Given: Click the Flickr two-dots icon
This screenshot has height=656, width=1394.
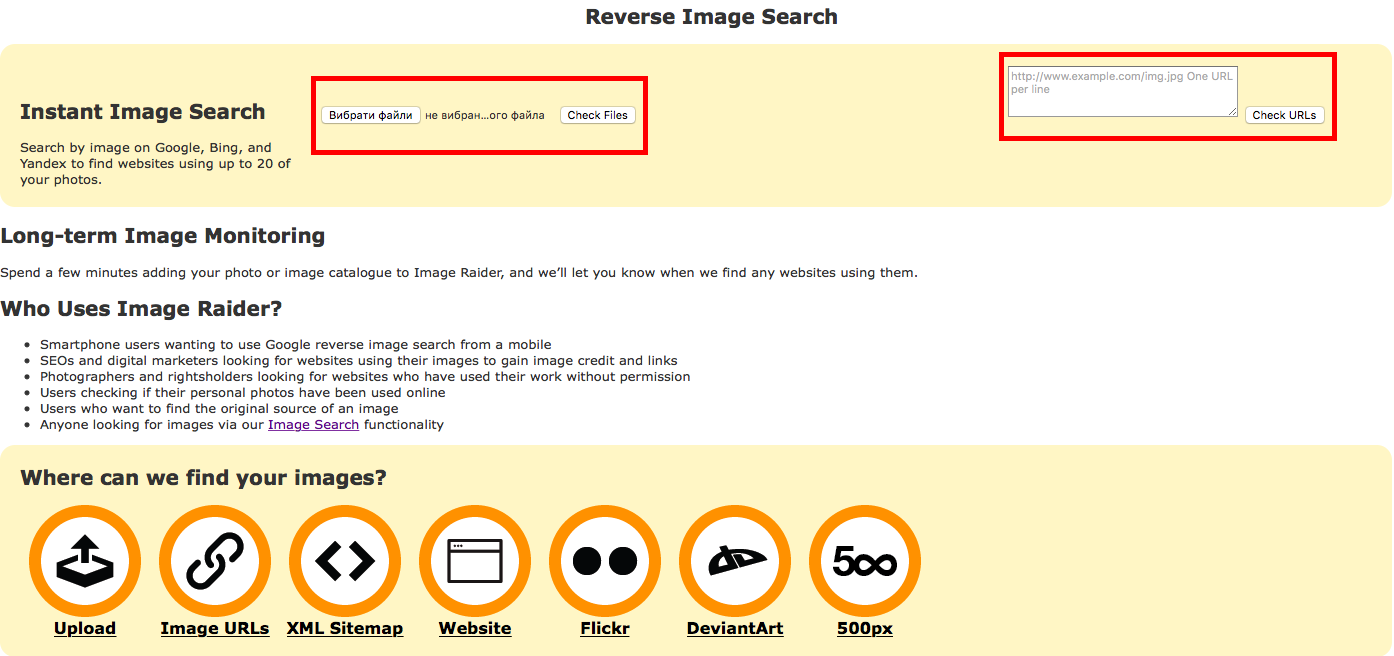Looking at the screenshot, I should point(605,561).
